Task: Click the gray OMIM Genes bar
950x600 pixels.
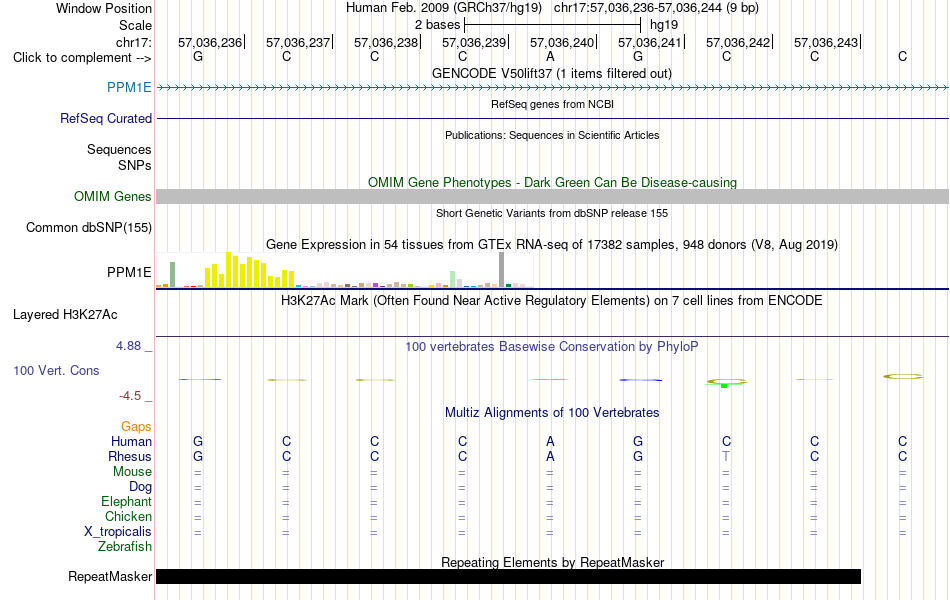Action: coord(552,196)
